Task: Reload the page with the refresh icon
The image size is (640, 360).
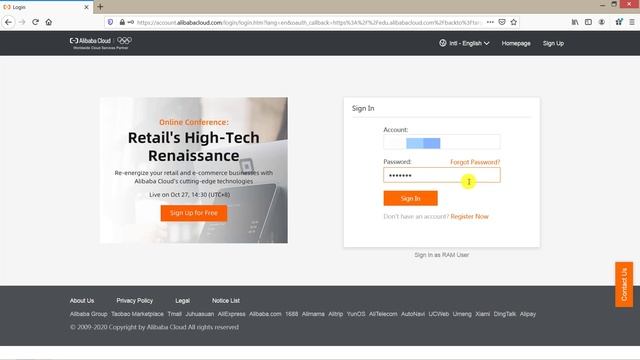Action: coord(36,22)
